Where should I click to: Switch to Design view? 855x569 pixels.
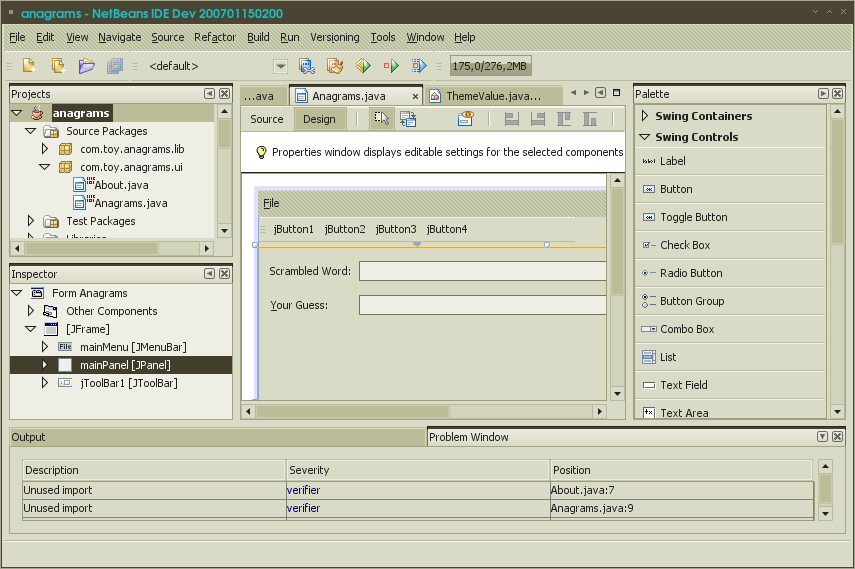[x=320, y=119]
